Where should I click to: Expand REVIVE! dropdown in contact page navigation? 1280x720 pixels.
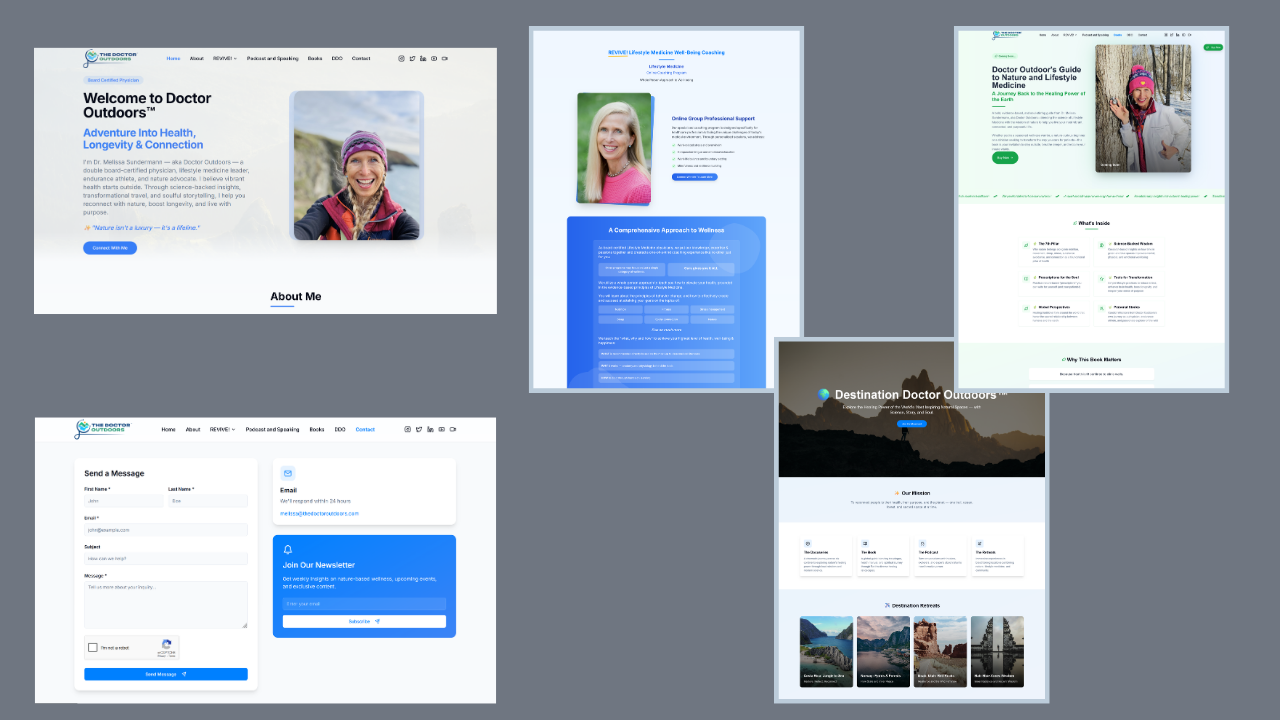[x=222, y=429]
